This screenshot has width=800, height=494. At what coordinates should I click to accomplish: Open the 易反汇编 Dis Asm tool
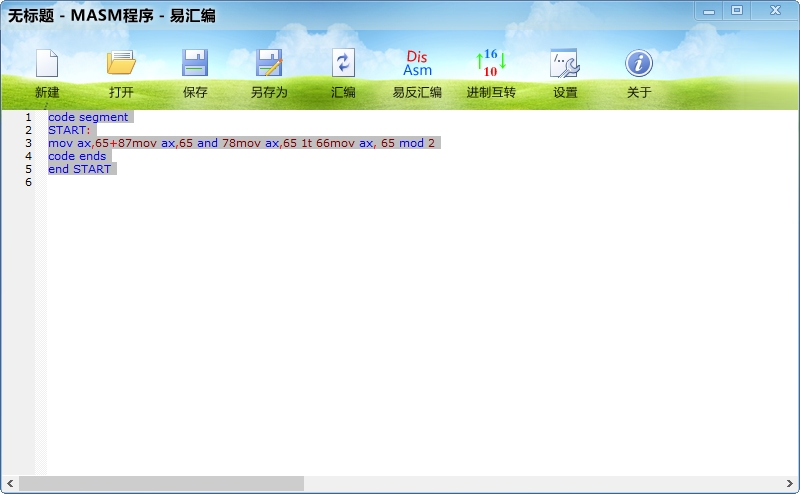click(417, 63)
